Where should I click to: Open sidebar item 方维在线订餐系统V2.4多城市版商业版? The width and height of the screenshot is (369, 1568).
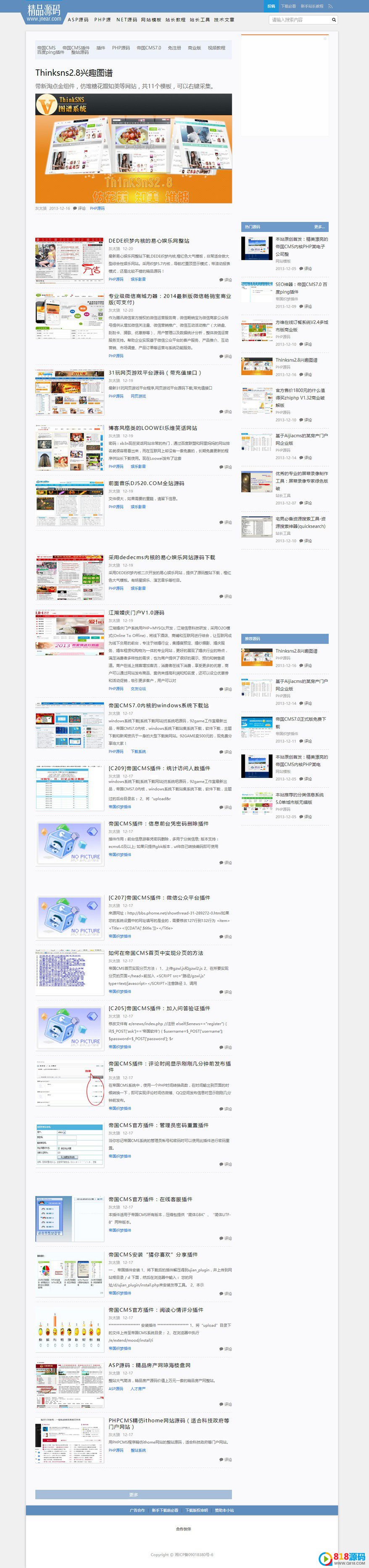[301, 326]
